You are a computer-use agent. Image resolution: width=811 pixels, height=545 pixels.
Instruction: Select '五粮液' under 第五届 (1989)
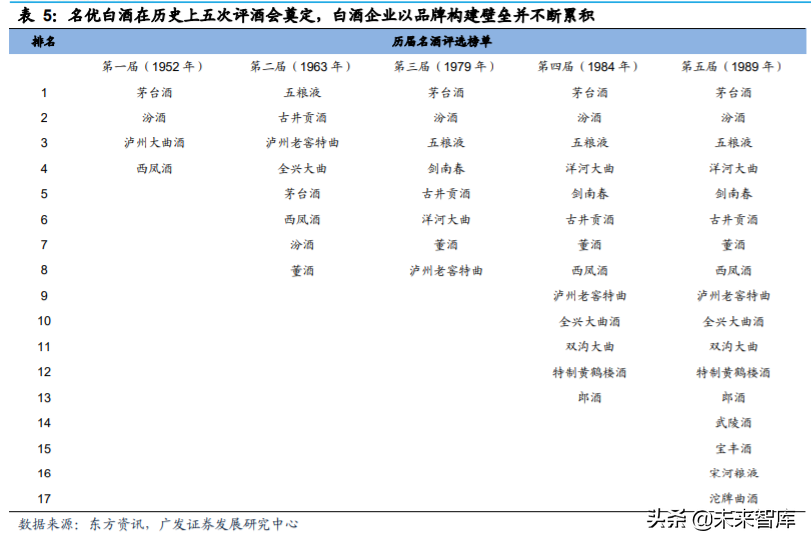click(x=733, y=143)
